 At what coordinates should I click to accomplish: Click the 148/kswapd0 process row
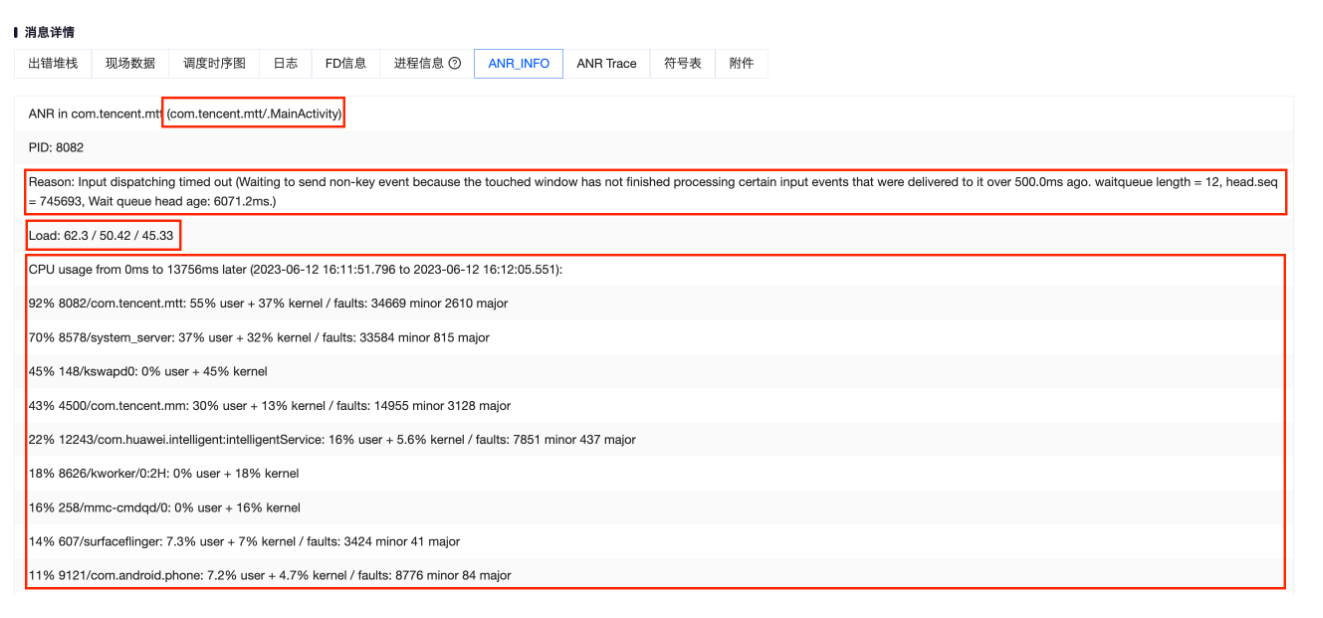tap(148, 371)
